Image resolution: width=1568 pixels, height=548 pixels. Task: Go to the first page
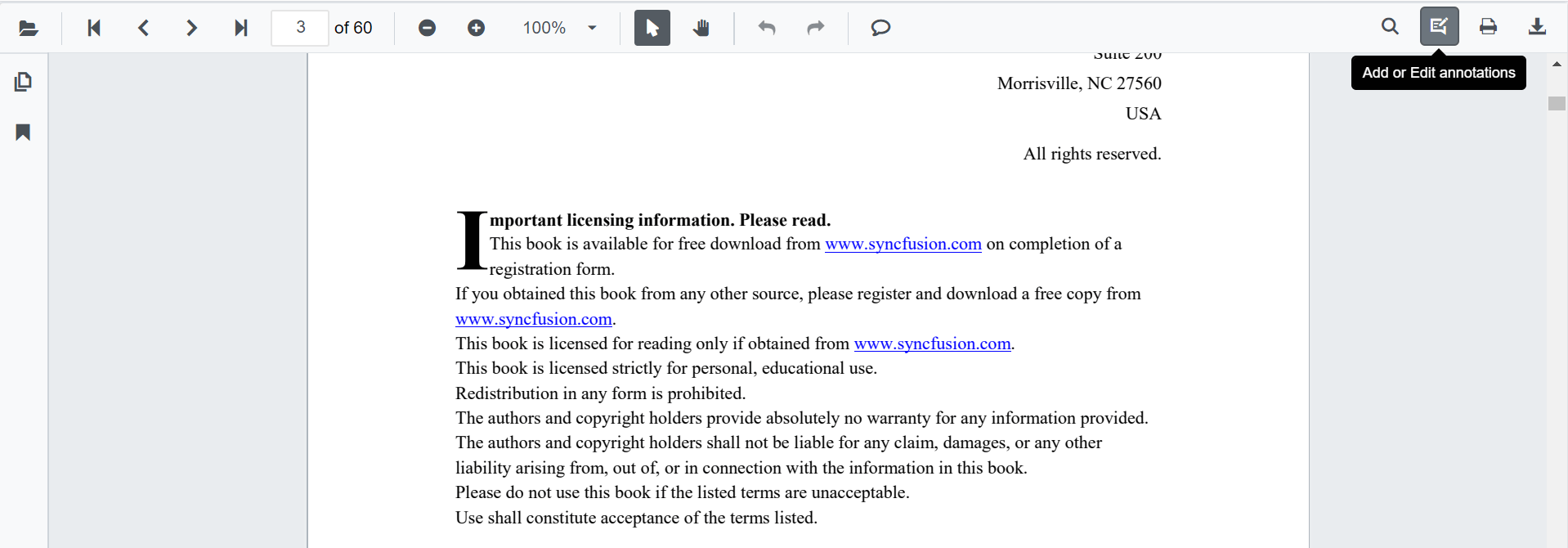[94, 28]
